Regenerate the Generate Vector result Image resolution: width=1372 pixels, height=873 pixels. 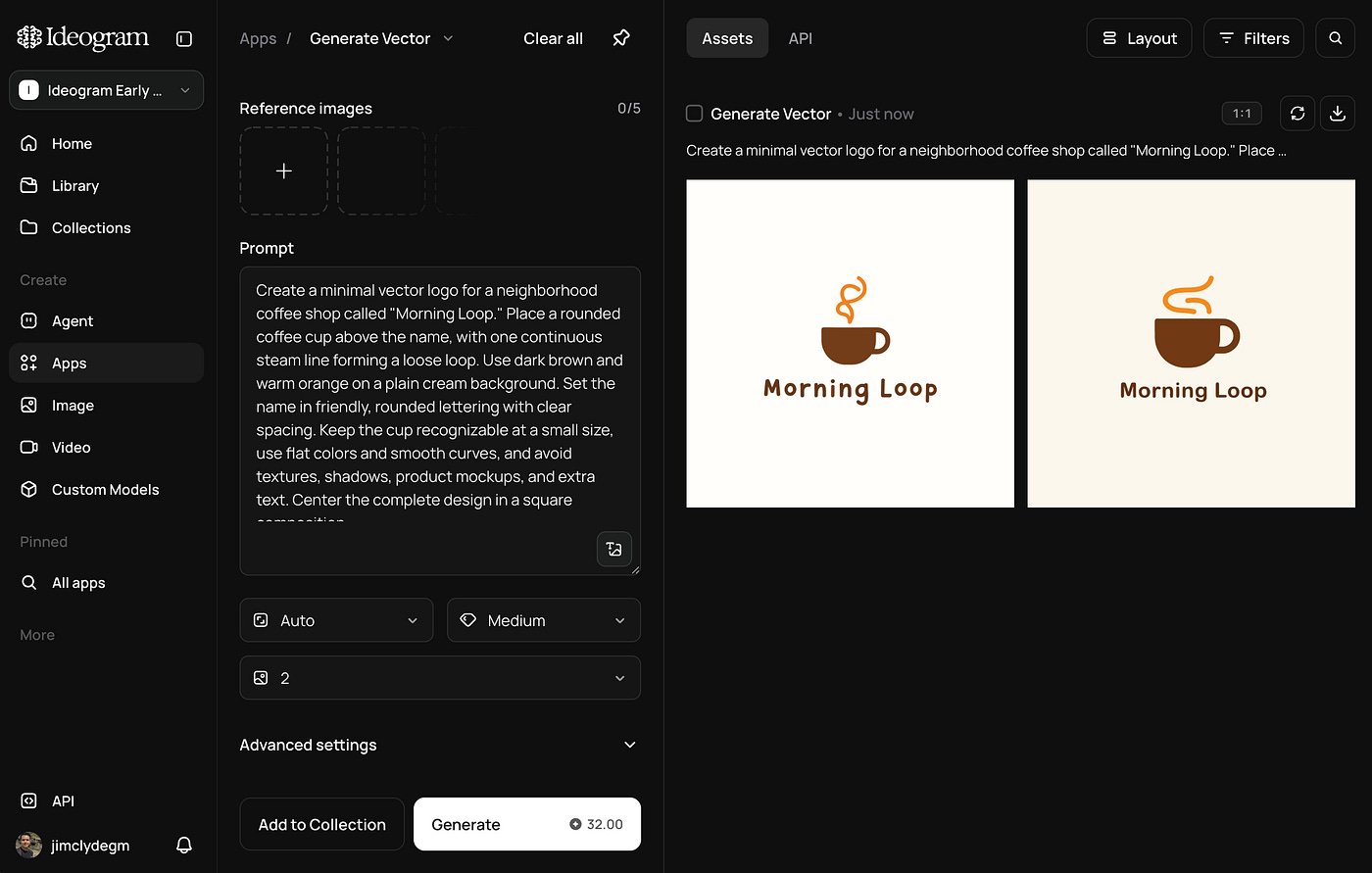click(x=1298, y=114)
